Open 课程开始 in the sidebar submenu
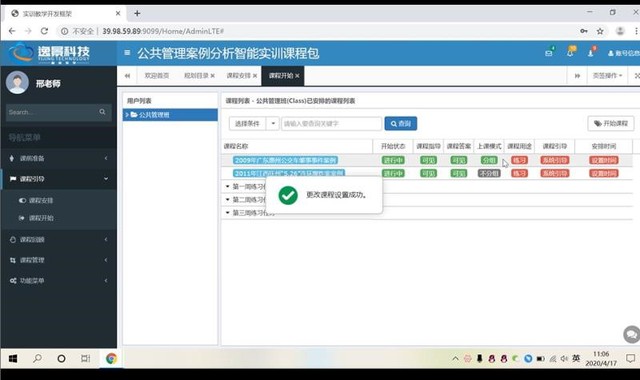The image size is (640, 380). pos(41,218)
